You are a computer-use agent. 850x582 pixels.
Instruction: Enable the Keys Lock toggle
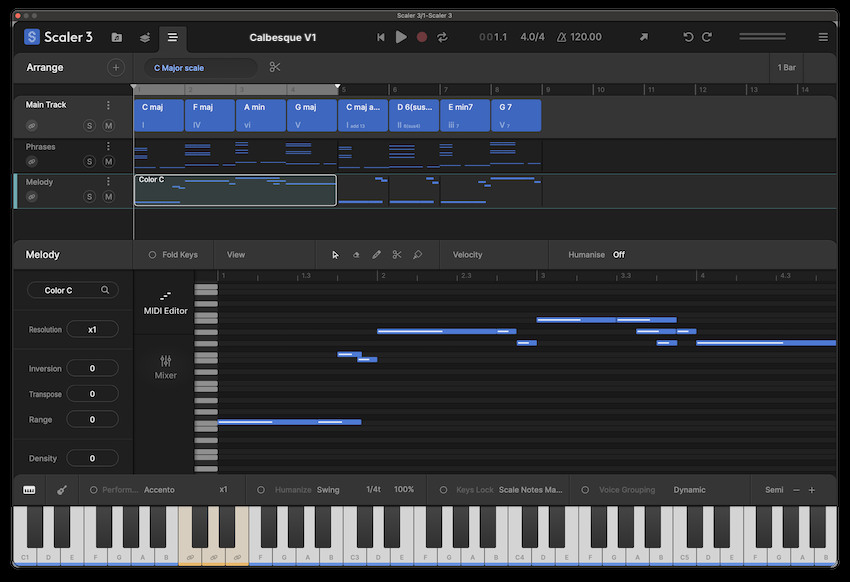click(x=444, y=489)
